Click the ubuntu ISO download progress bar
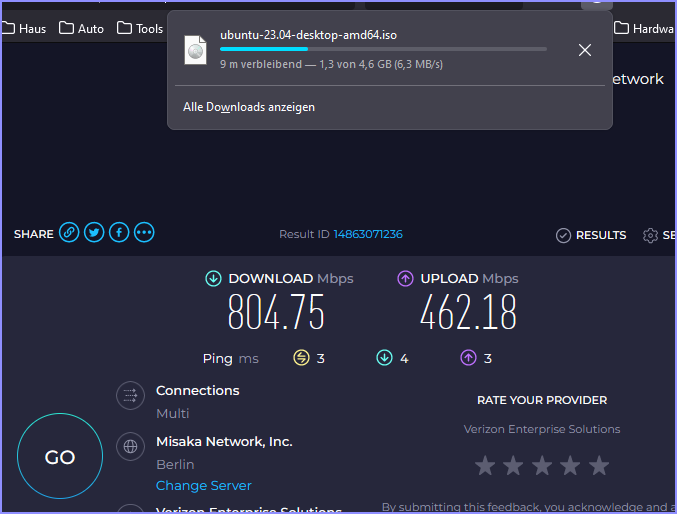677x514 pixels. tap(383, 49)
